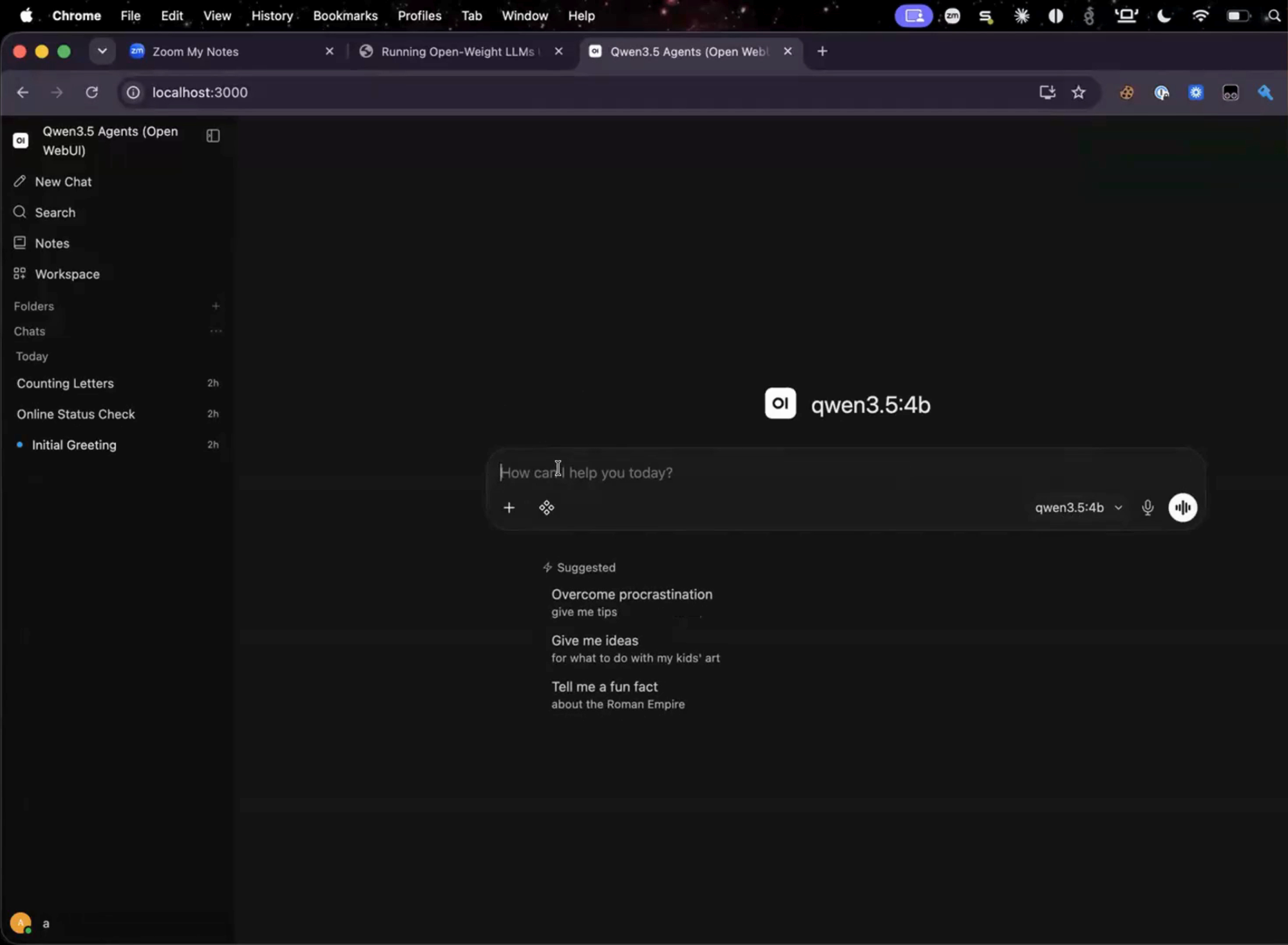Image resolution: width=1288 pixels, height=945 pixels.
Task: Open the View menu
Action: [x=217, y=15]
